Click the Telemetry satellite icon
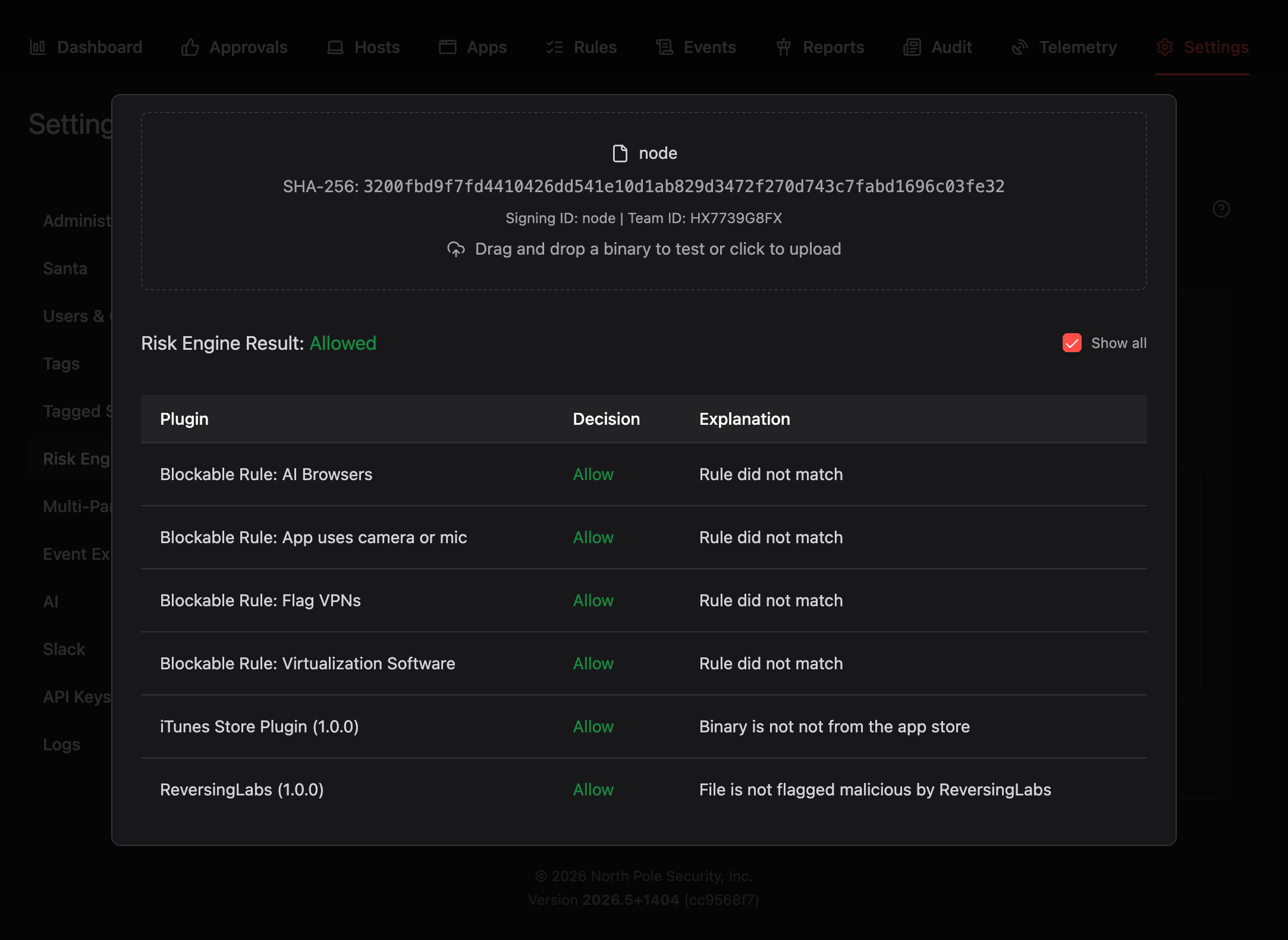The image size is (1288, 940). [x=1020, y=47]
